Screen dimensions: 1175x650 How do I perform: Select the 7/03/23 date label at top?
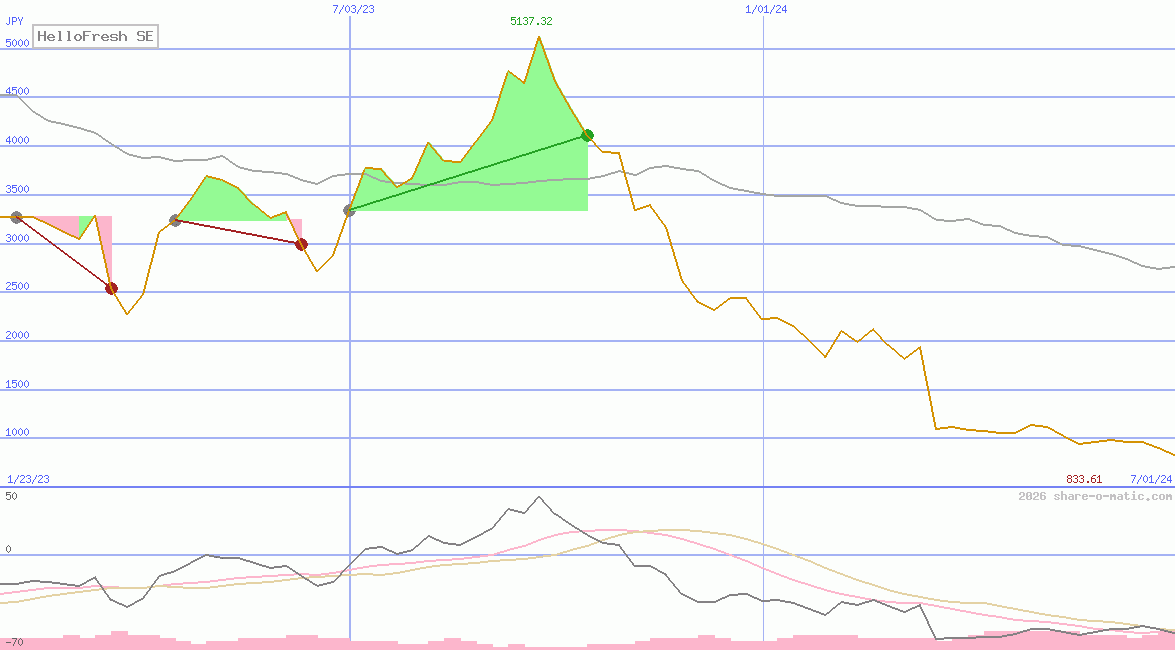353,9
